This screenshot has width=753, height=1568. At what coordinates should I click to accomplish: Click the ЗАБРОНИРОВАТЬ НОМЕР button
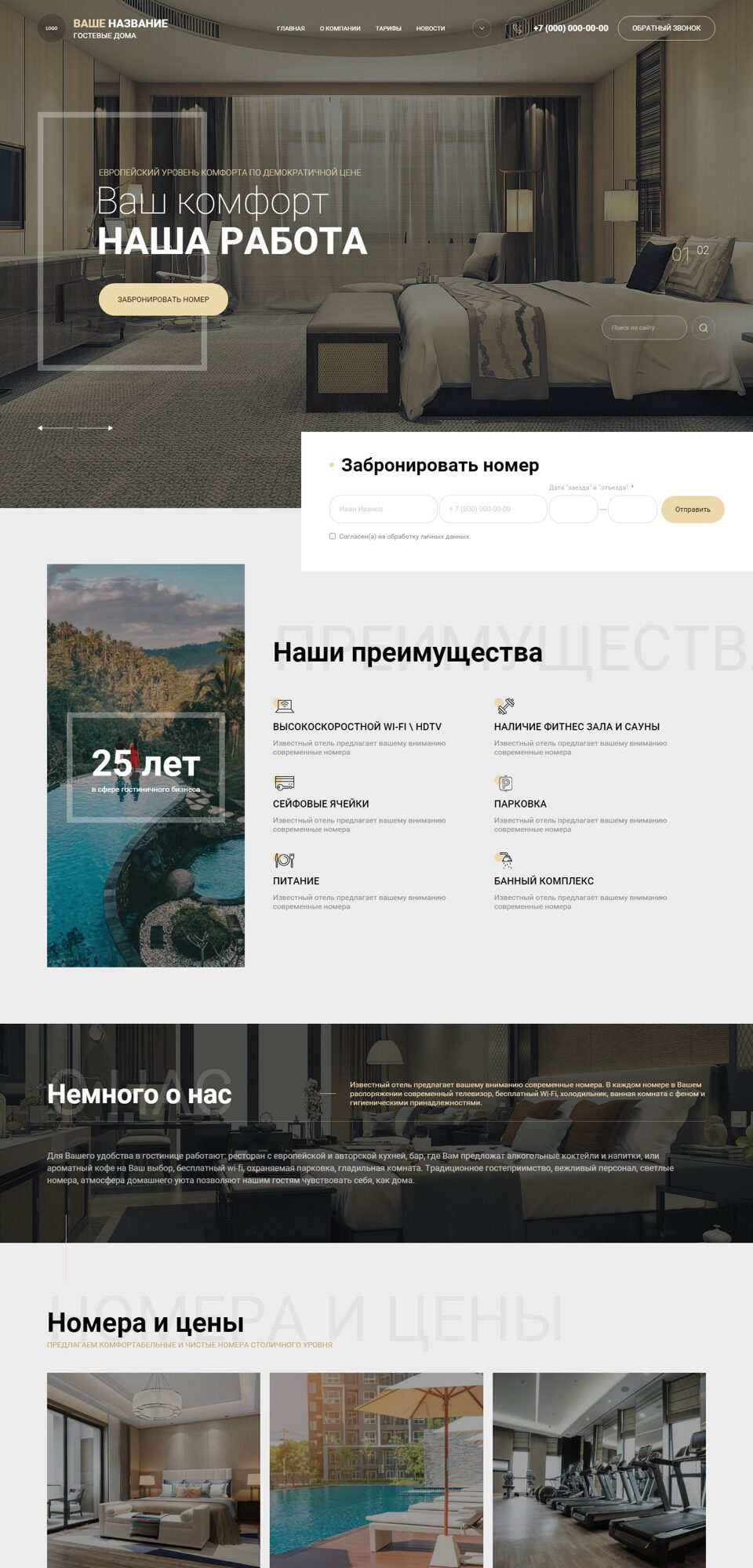coord(163,299)
